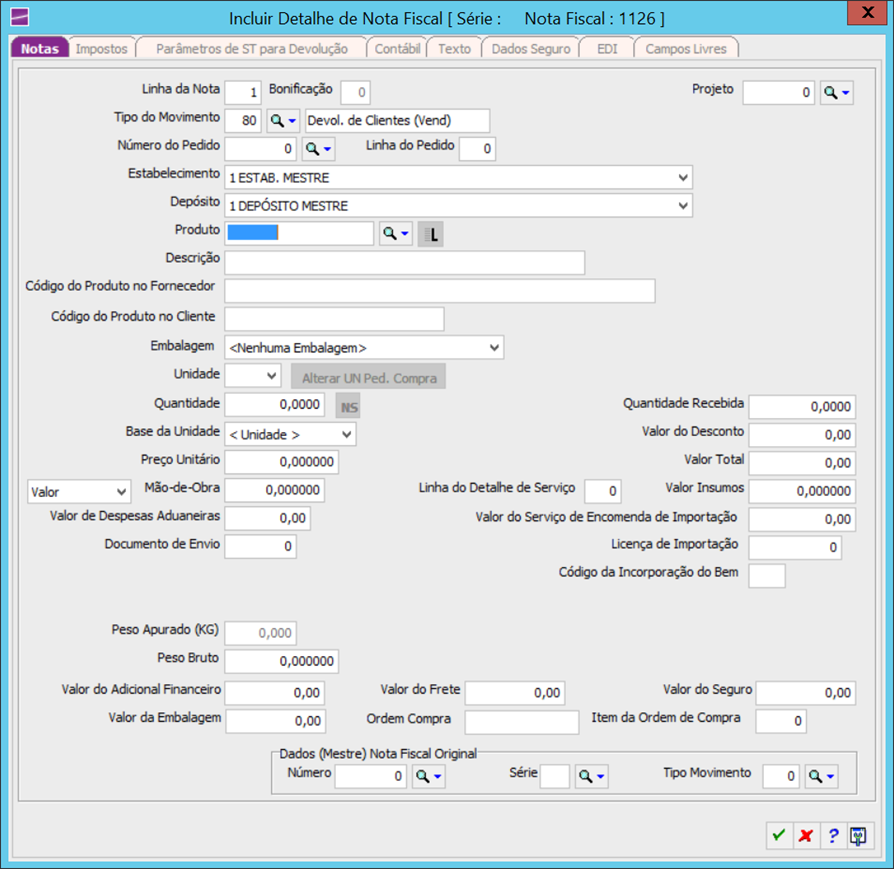This screenshot has width=894, height=869.
Task: Click the Valor do Seguro field
Action: [x=806, y=693]
